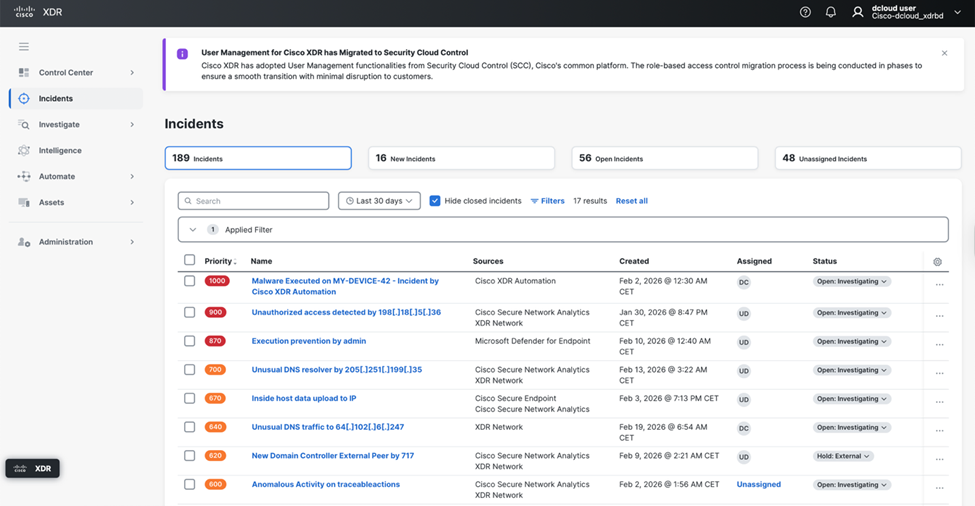
Task: Click the Intelligence sidebar icon
Action: (x=24, y=151)
